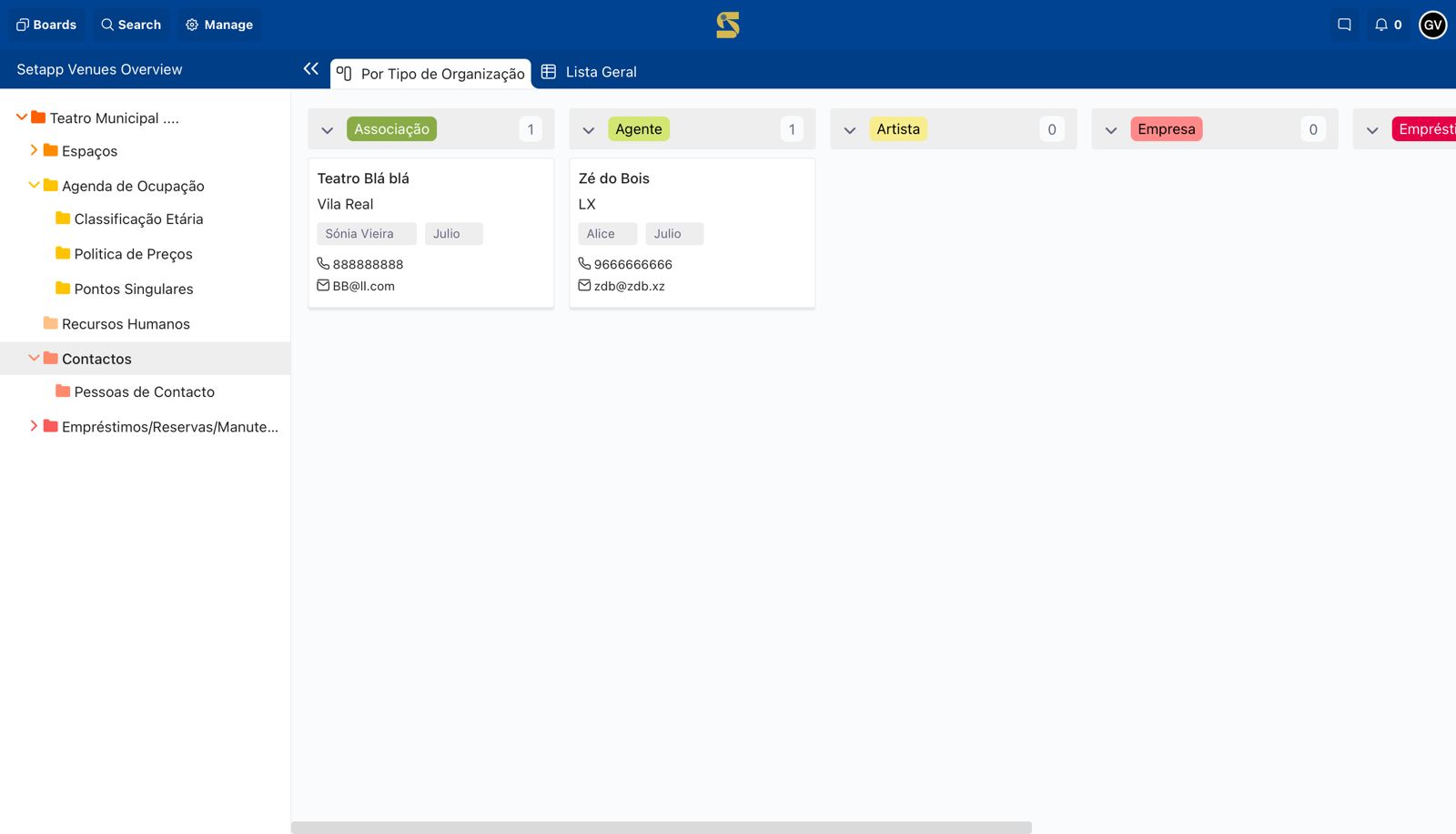Select the yellow Artista column label
This screenshot has height=834, width=1456.
[x=898, y=128]
